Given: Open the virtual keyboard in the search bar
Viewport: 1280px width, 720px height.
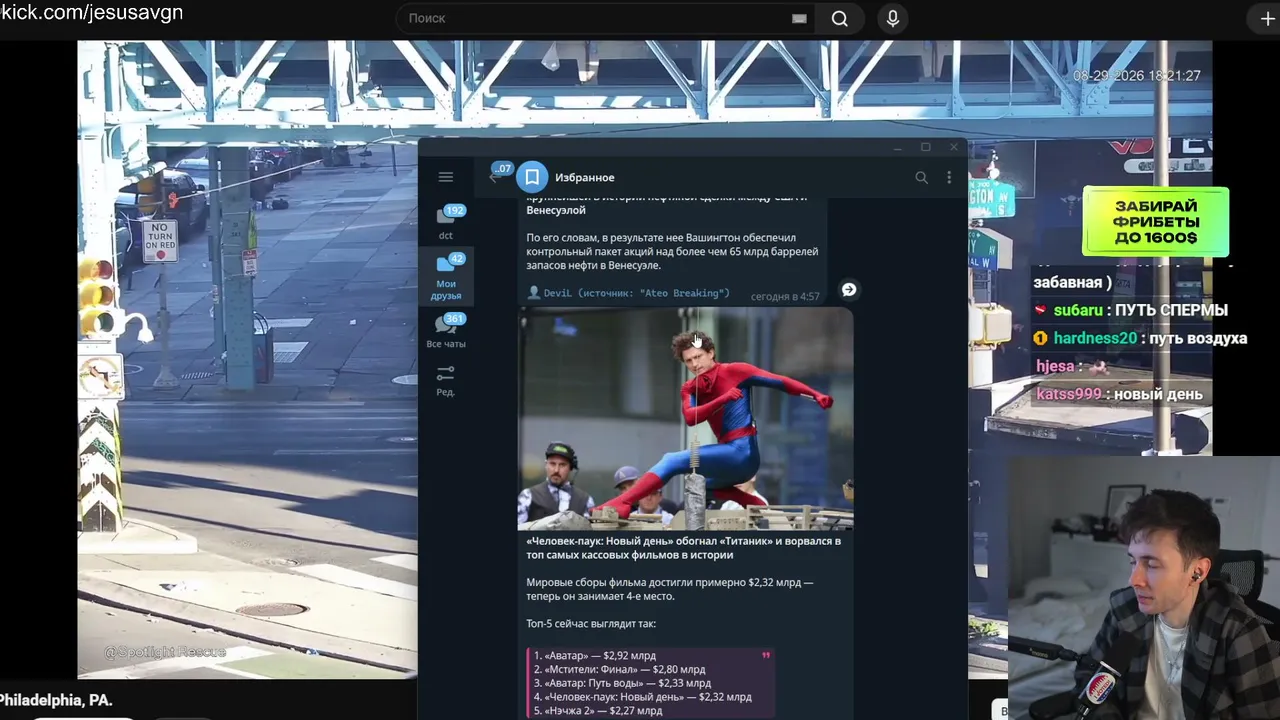Looking at the screenshot, I should click(x=799, y=18).
